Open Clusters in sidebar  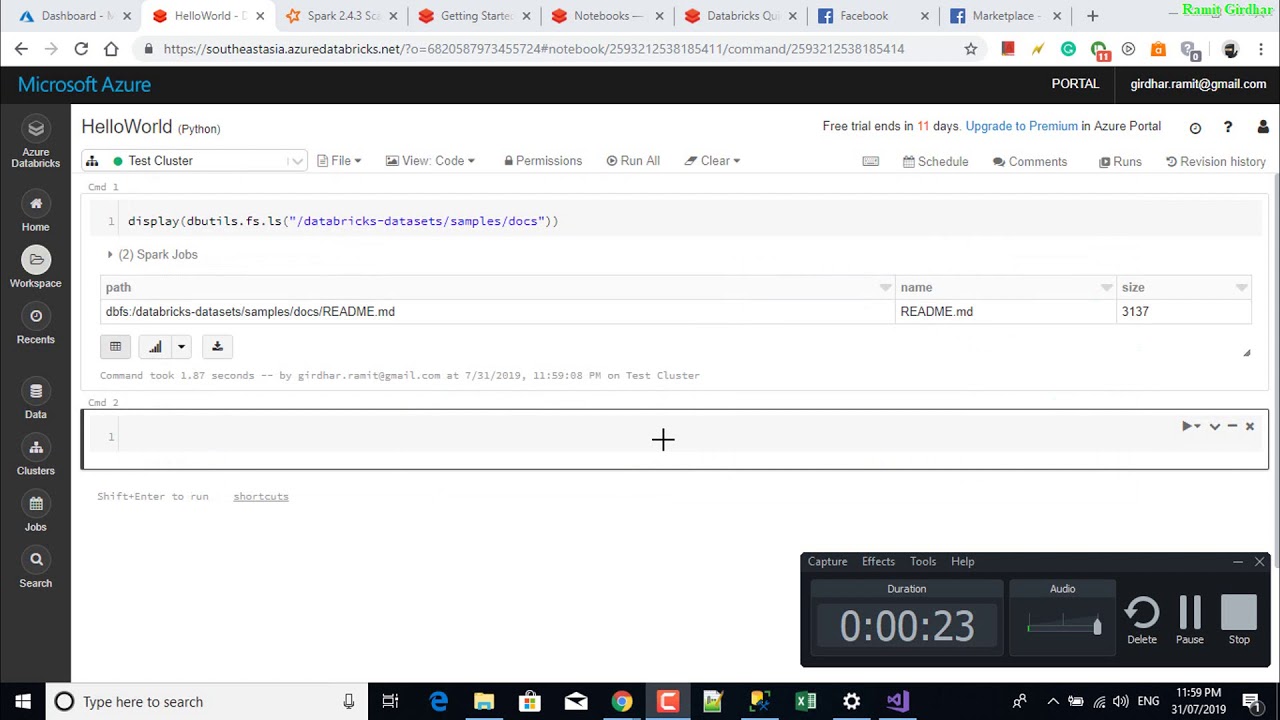tap(36, 456)
